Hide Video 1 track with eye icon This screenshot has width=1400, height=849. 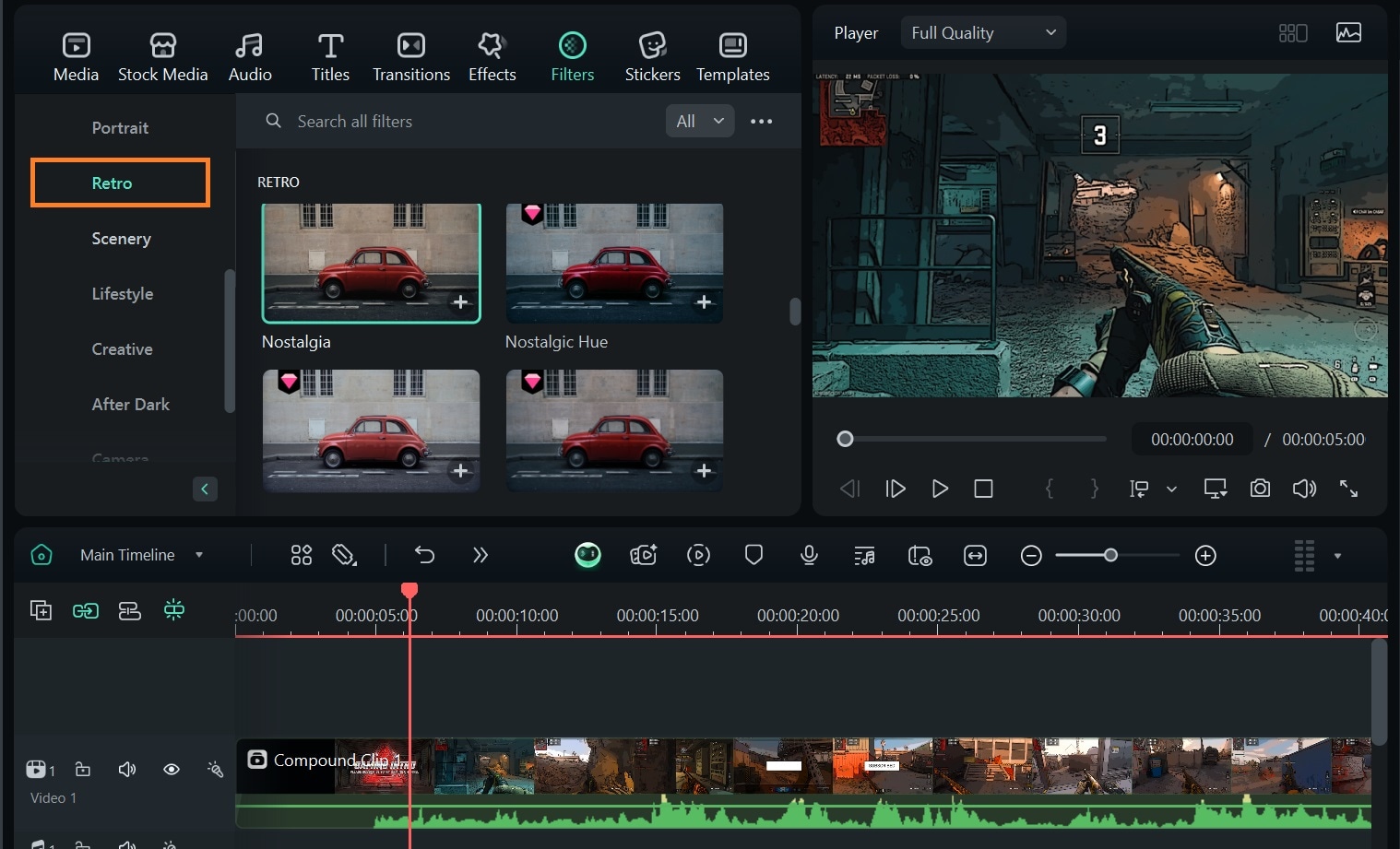pos(172,769)
